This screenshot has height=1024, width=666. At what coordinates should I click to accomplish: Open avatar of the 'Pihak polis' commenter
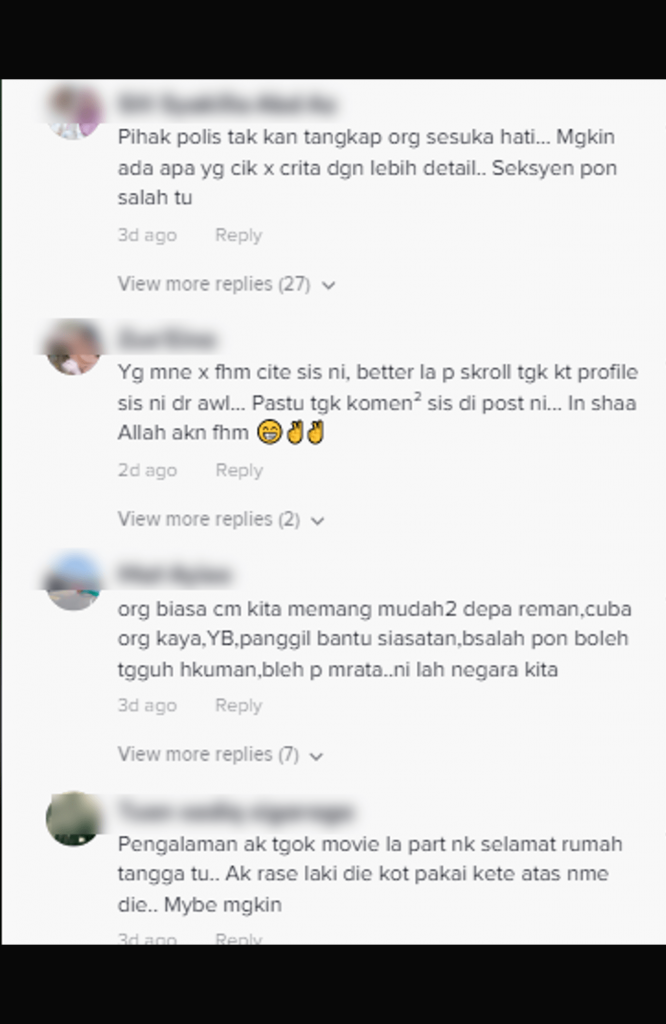pos(74,112)
